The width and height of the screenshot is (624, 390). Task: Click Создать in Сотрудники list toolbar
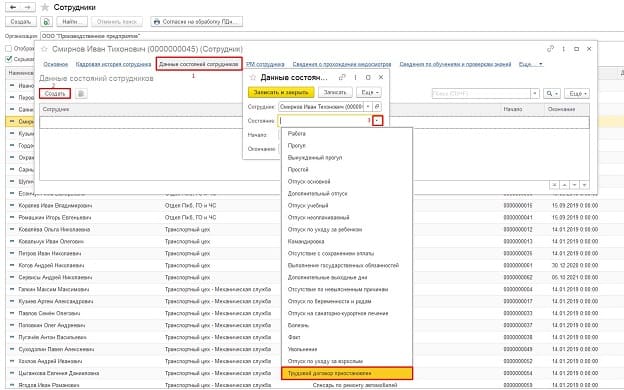click(21, 21)
